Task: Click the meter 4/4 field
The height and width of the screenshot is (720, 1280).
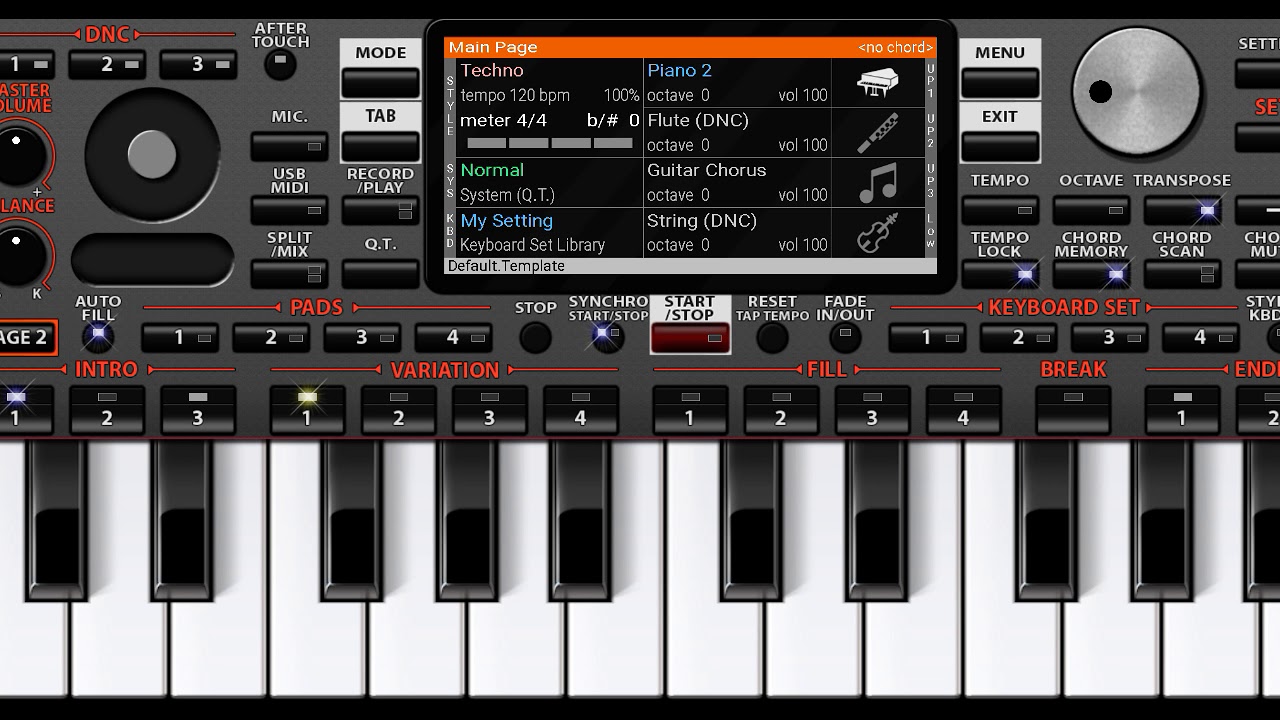Action: [503, 121]
